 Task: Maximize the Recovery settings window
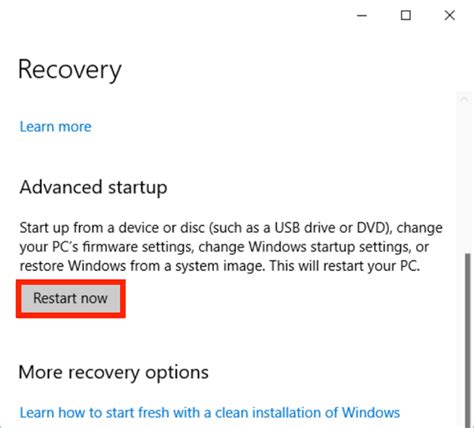(x=406, y=15)
